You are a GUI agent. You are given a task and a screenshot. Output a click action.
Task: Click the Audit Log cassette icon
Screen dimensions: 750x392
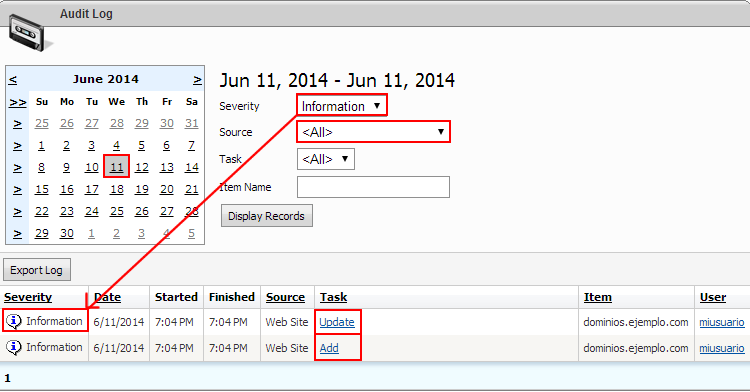pos(30,33)
